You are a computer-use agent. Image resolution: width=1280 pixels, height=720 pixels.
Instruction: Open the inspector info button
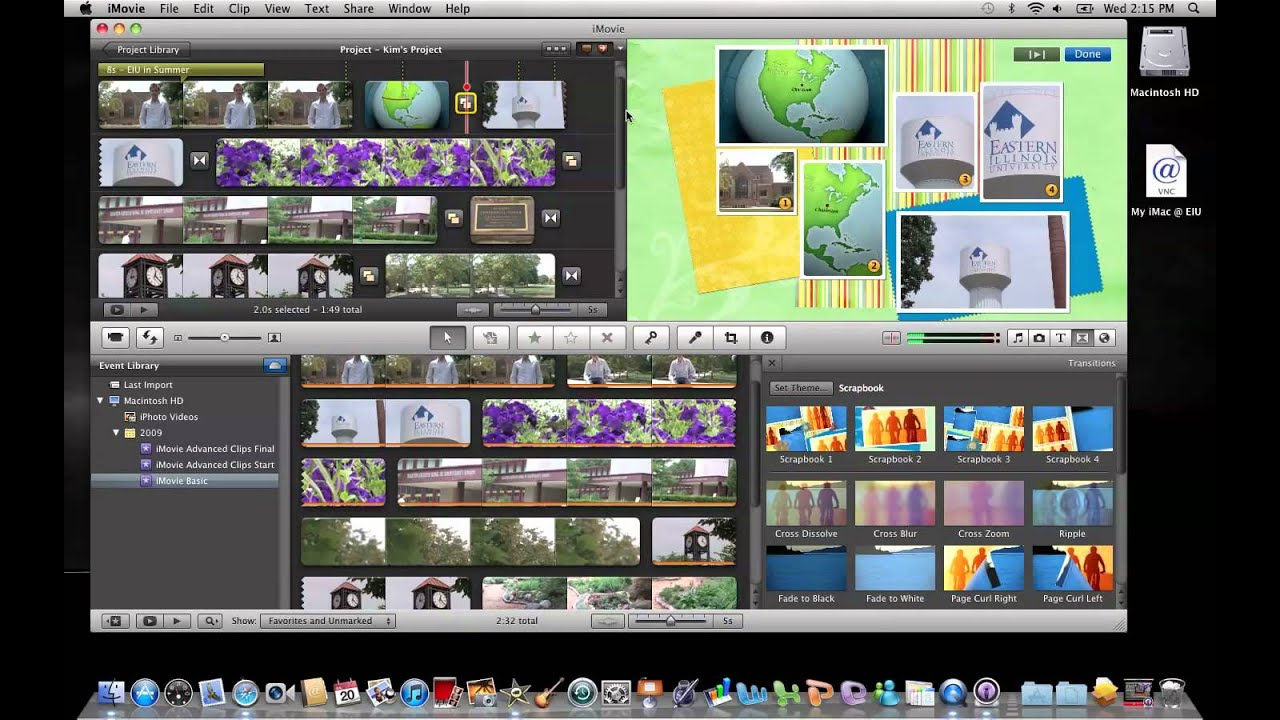click(767, 338)
